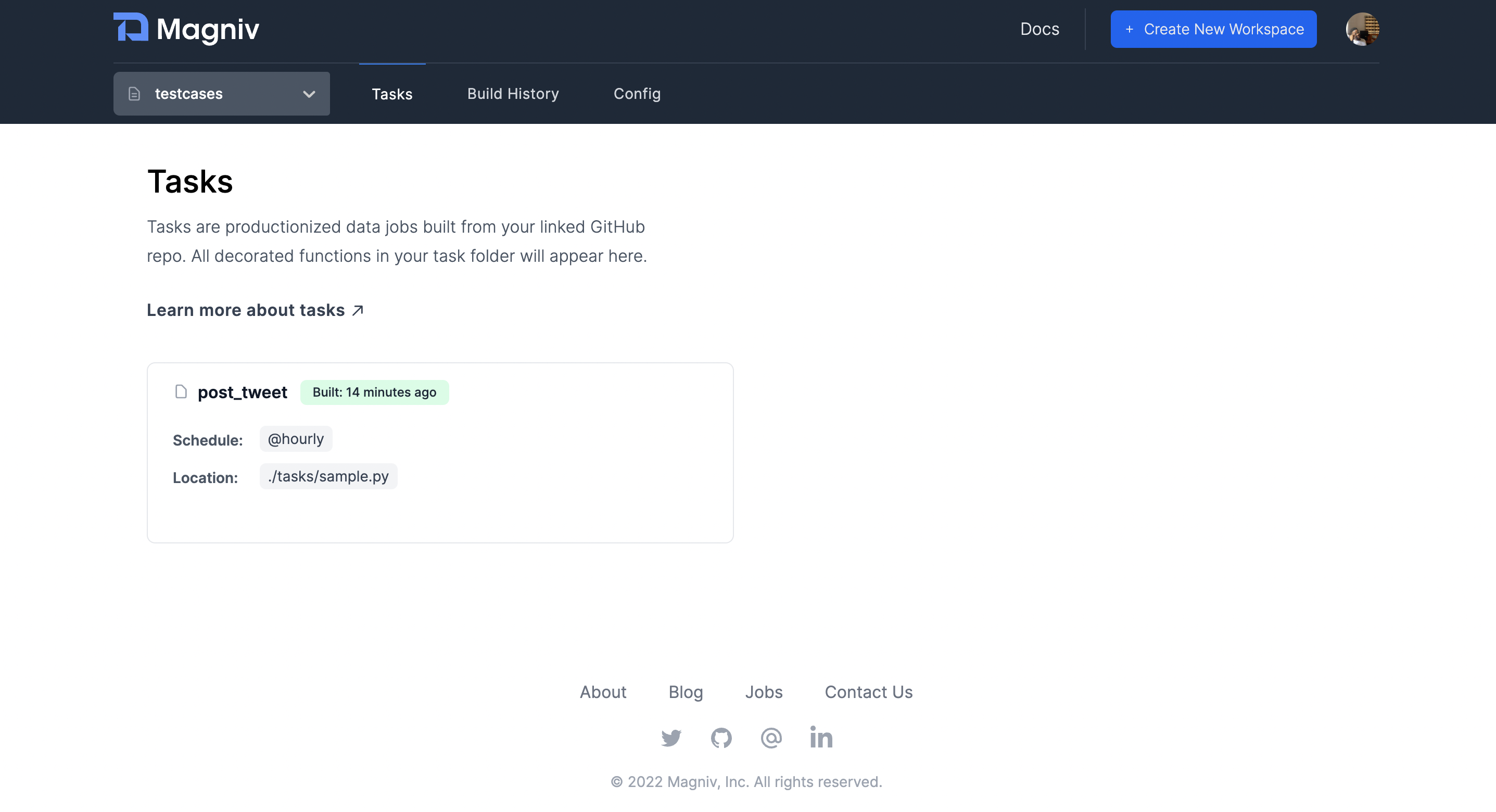The image size is (1496, 812).
Task: Open the GitHub icon in the footer
Action: pyautogui.click(x=721, y=738)
